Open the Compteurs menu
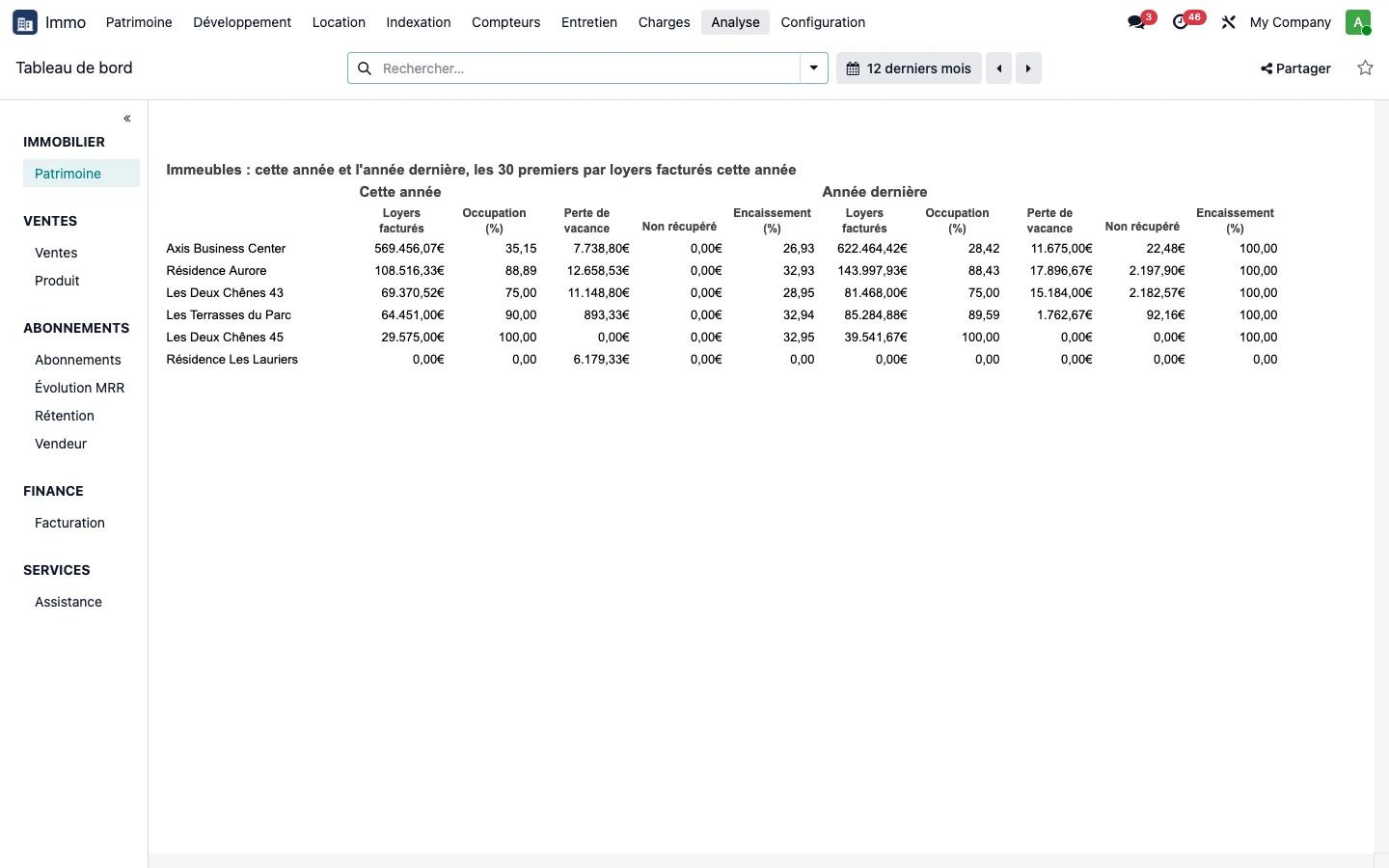 505,22
